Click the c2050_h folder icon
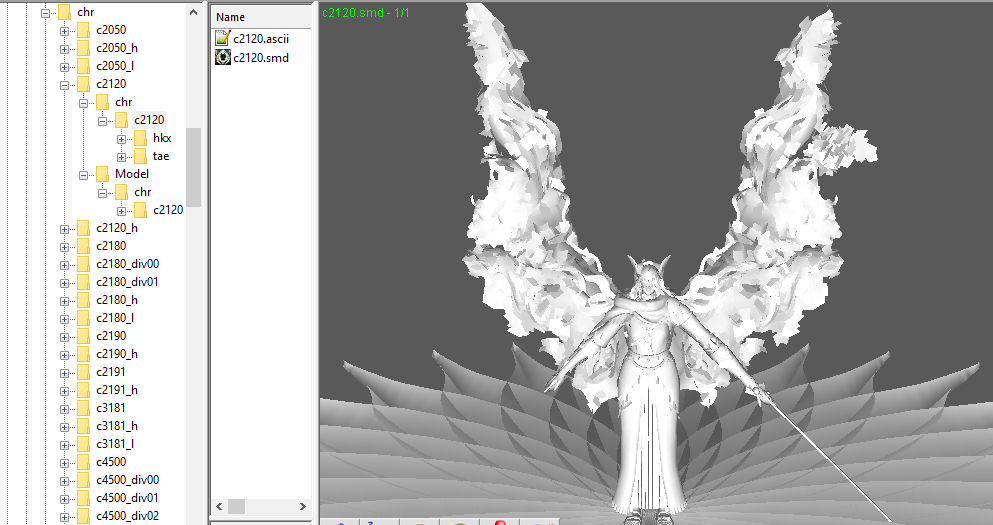The width and height of the screenshot is (993, 525). coord(84,47)
